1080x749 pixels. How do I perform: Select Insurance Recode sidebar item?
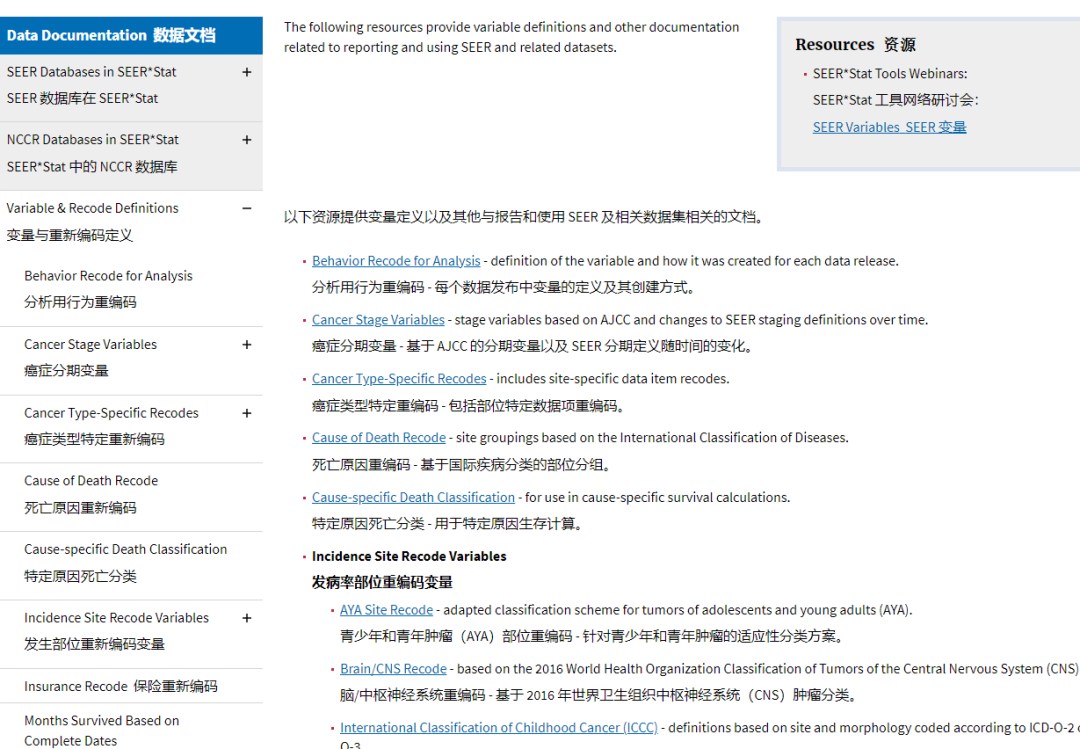pyautogui.click(x=121, y=686)
